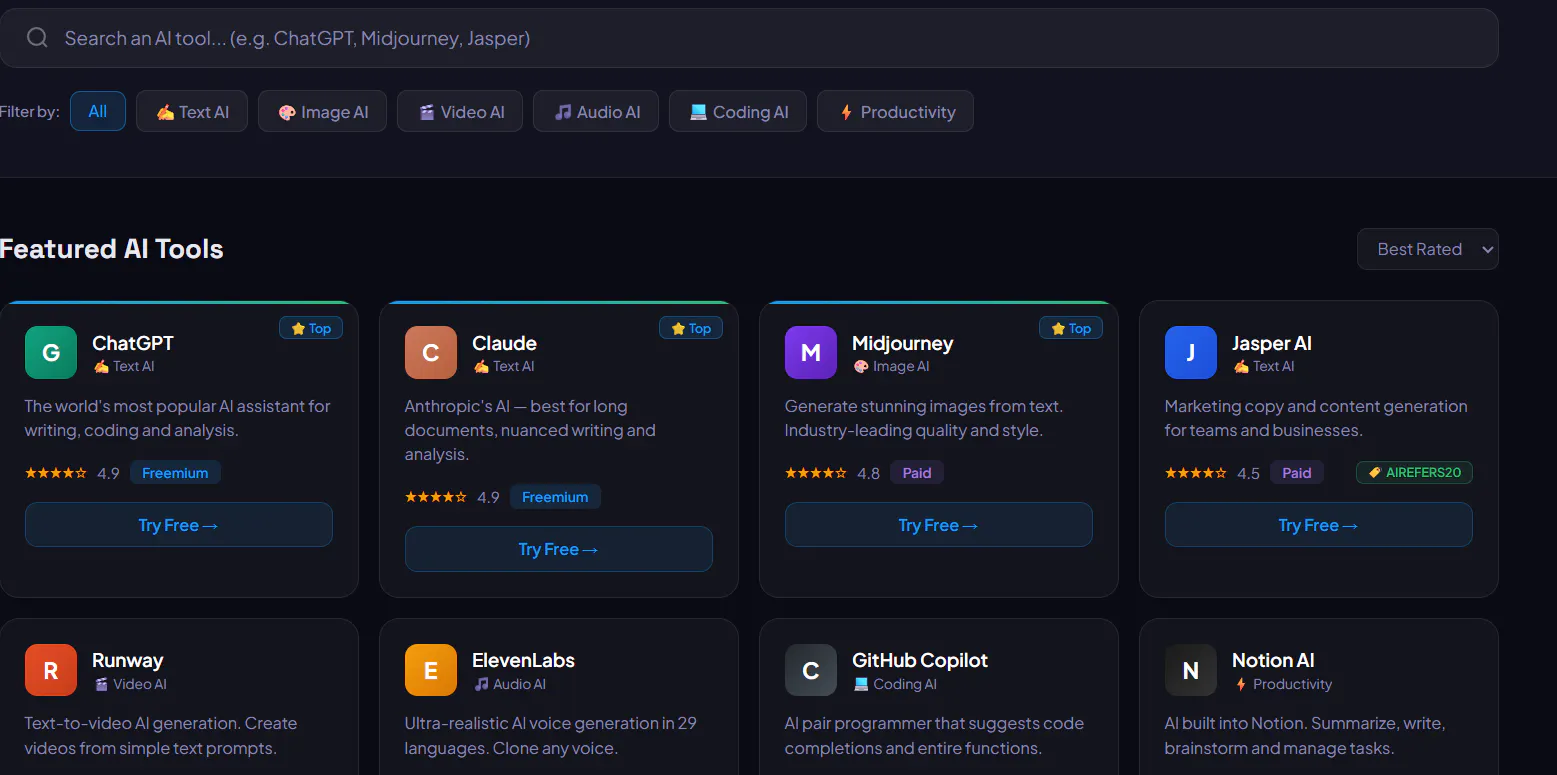Filter by Image AI
The width and height of the screenshot is (1557, 775).
click(322, 111)
